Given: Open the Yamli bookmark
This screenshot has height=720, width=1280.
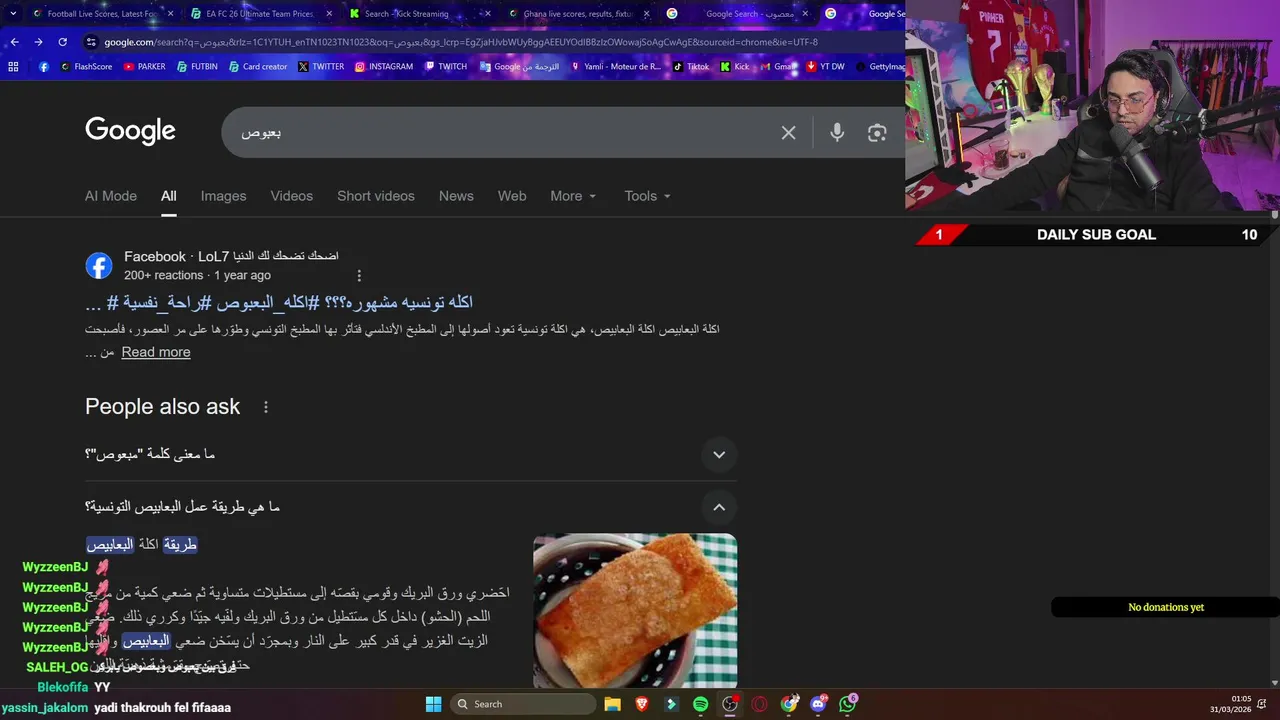Looking at the screenshot, I should [x=615, y=67].
